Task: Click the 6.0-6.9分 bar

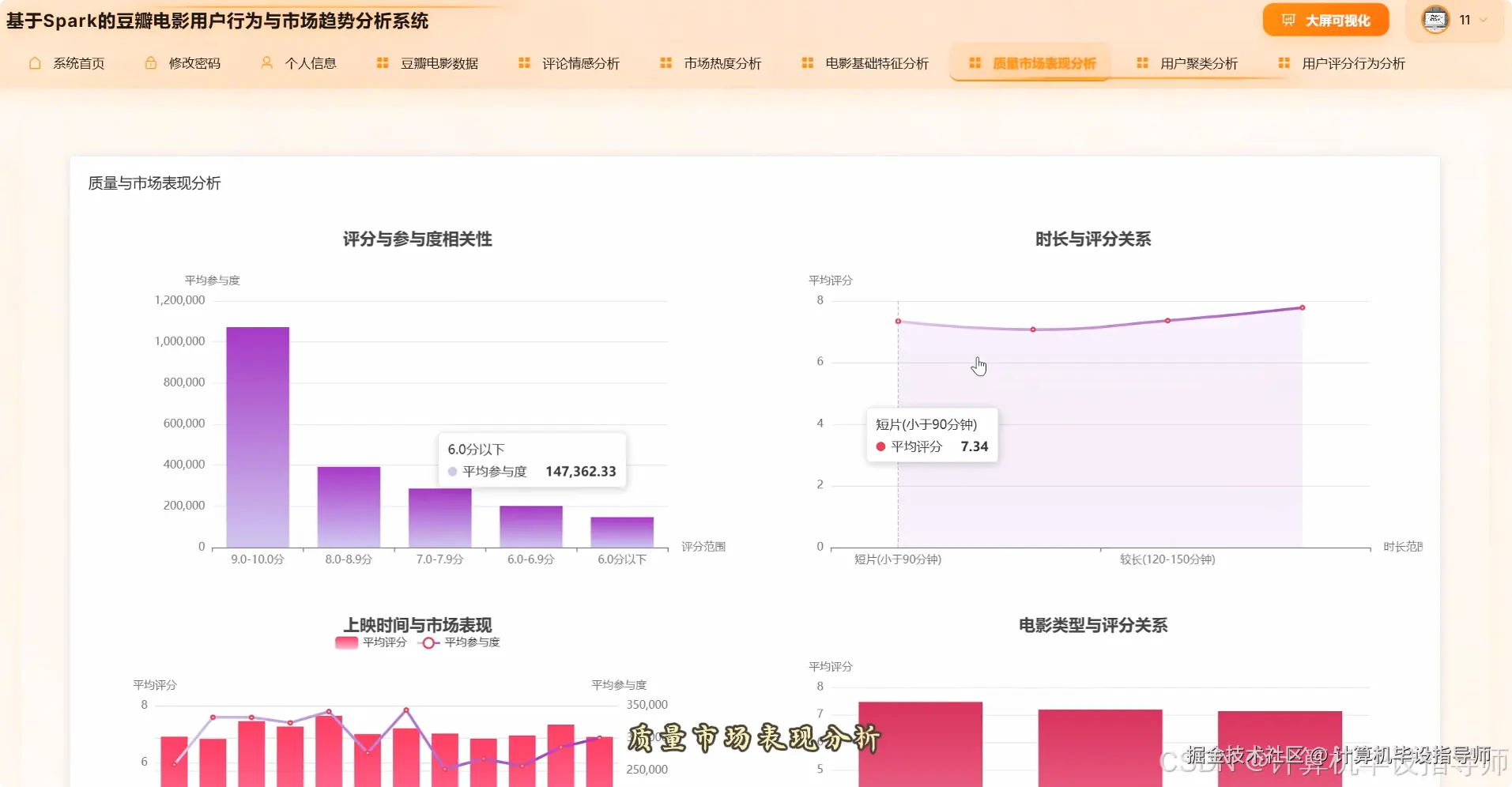Action: pyautogui.click(x=531, y=526)
